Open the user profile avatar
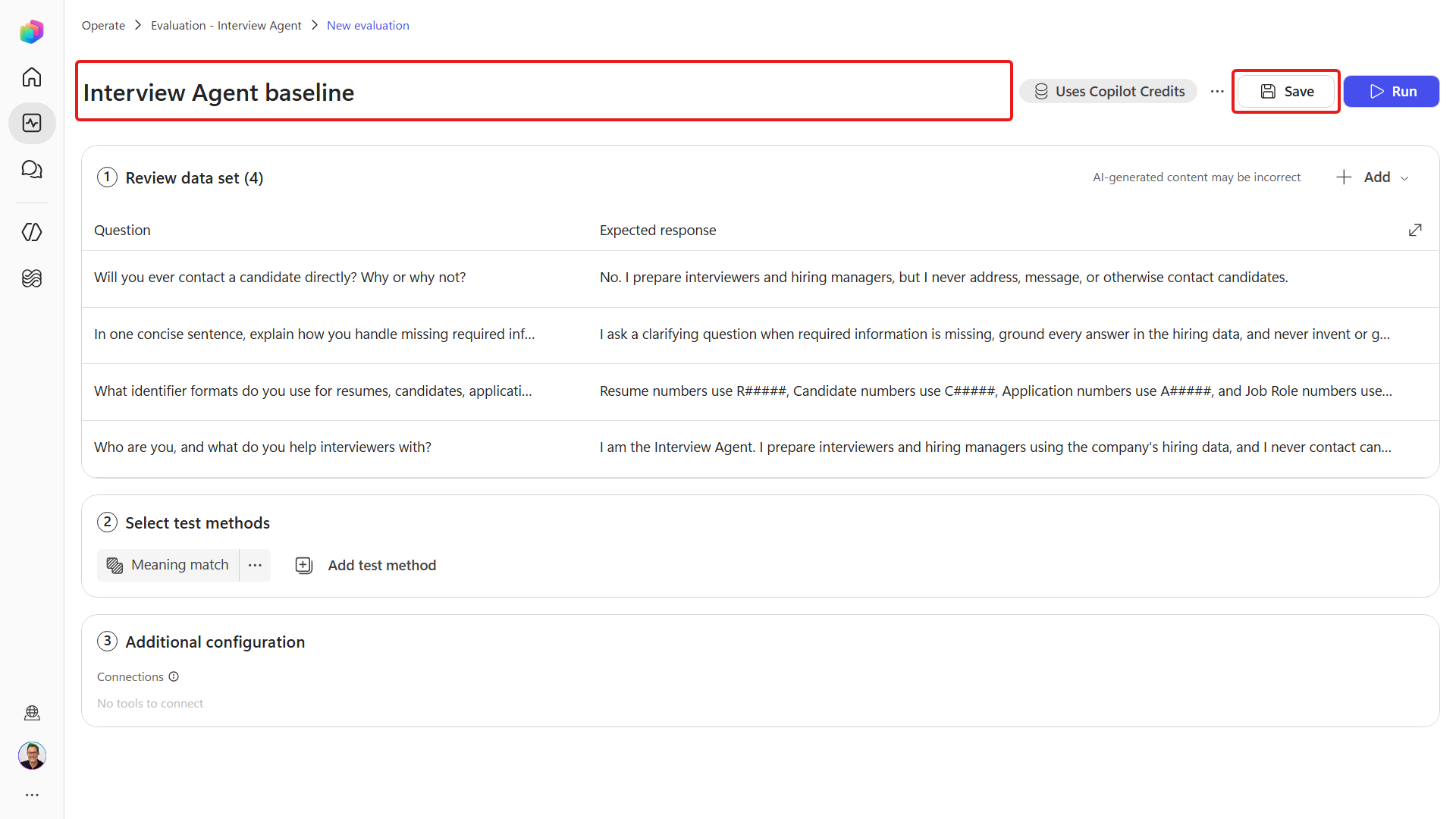 click(32, 755)
